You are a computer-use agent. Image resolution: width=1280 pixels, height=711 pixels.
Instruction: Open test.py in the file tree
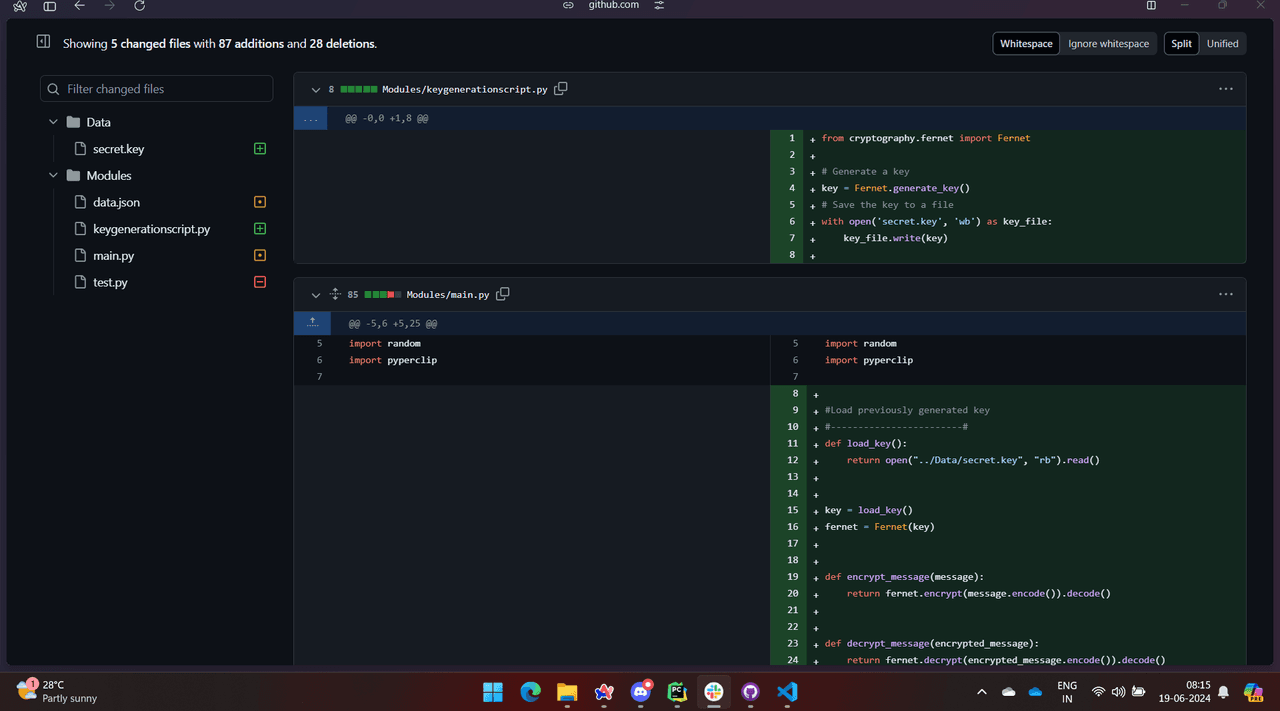click(110, 283)
